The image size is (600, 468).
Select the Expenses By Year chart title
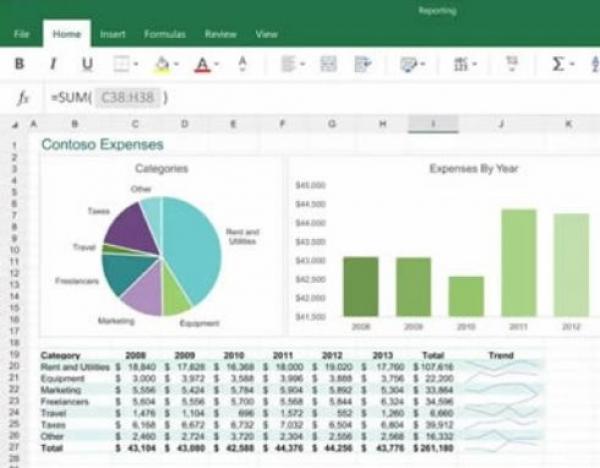pos(474,168)
